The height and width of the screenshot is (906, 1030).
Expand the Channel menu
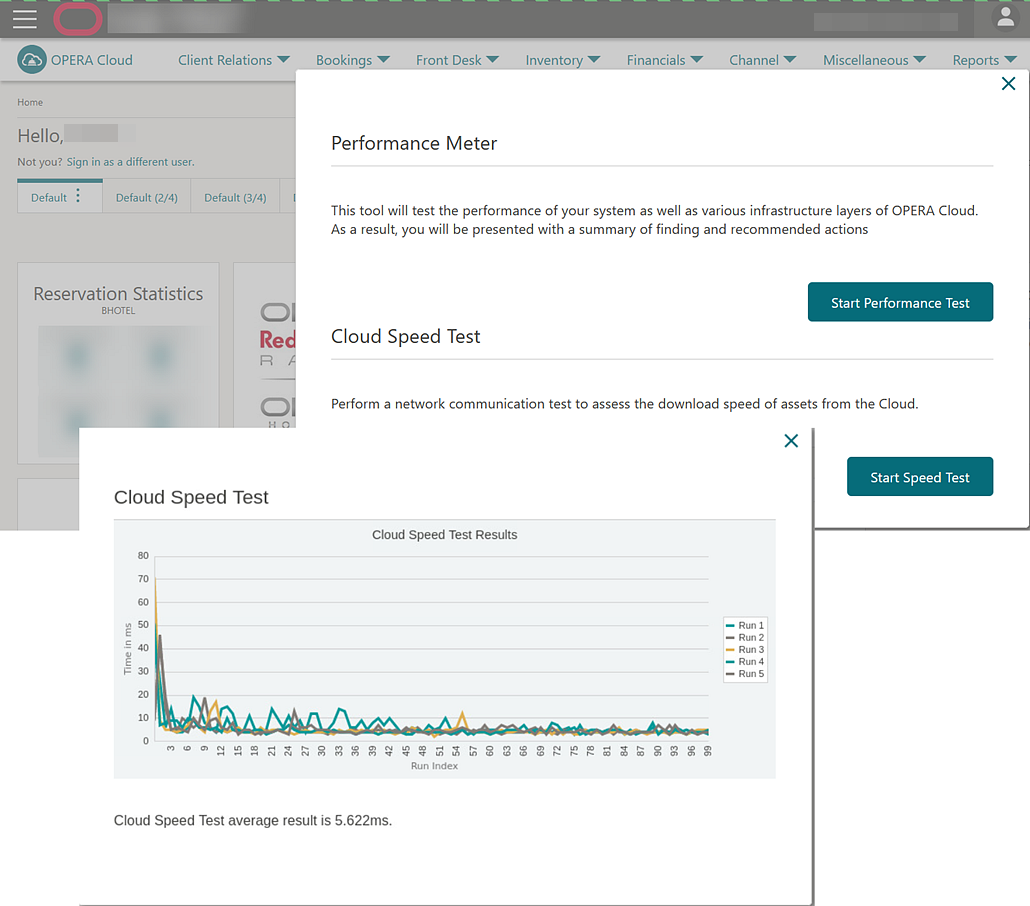click(762, 60)
